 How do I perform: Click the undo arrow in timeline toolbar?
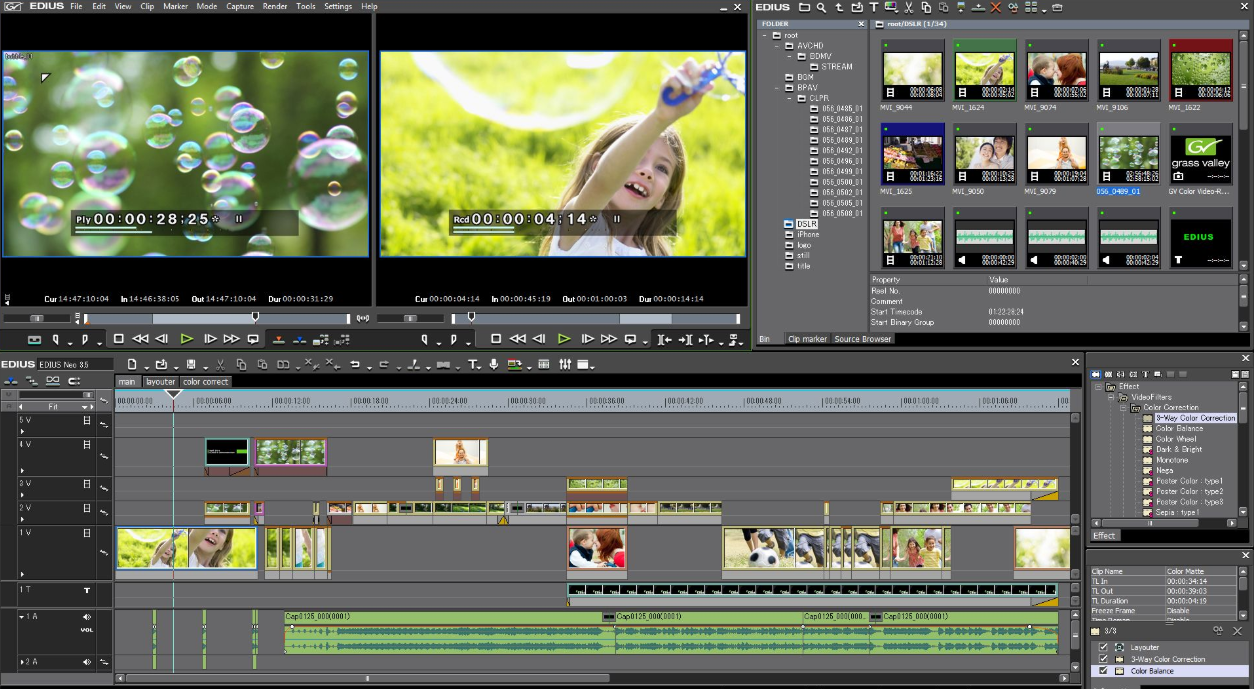[355, 365]
